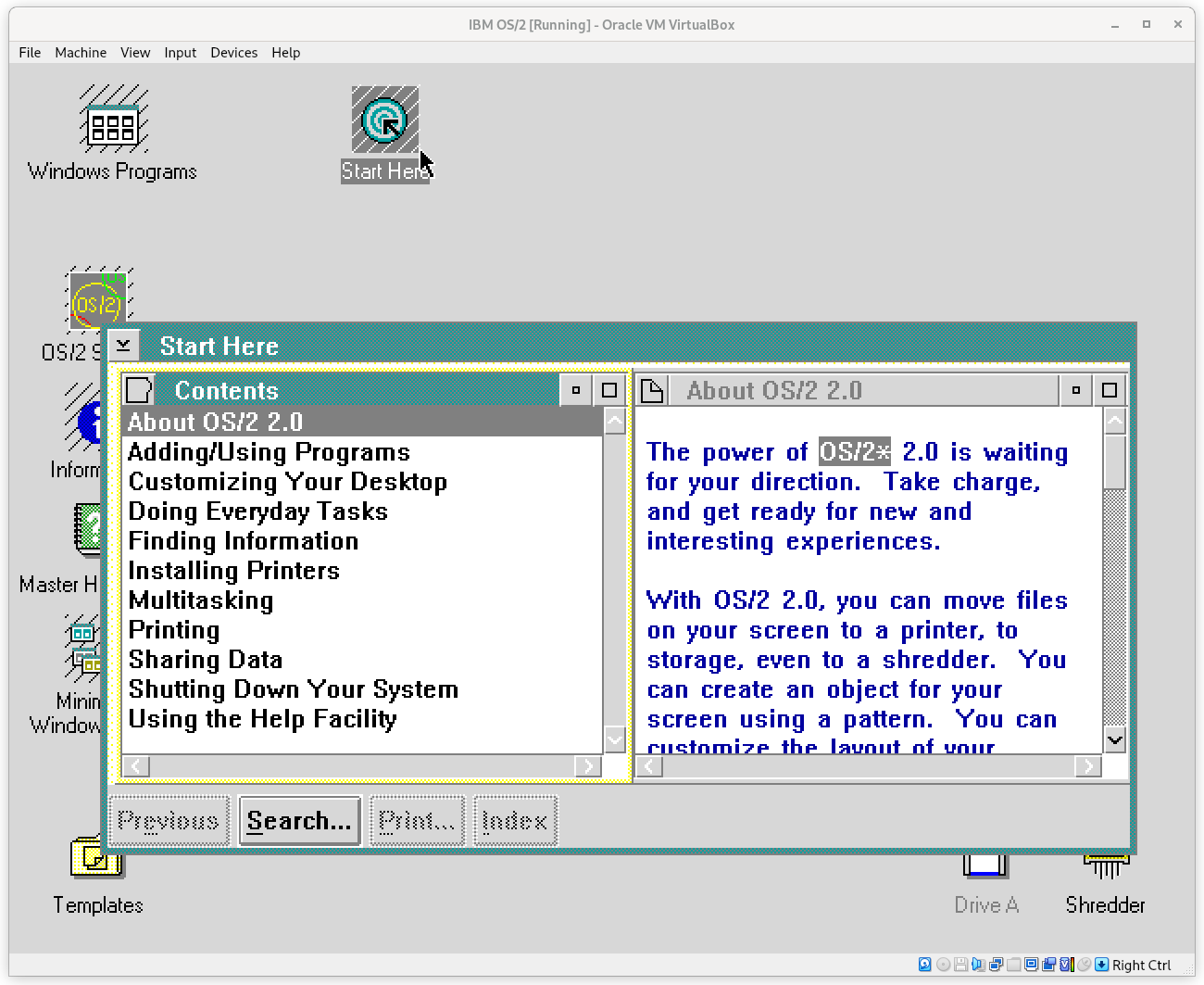The width and height of the screenshot is (1204, 985).
Task: Click the Index button
Action: (x=515, y=821)
